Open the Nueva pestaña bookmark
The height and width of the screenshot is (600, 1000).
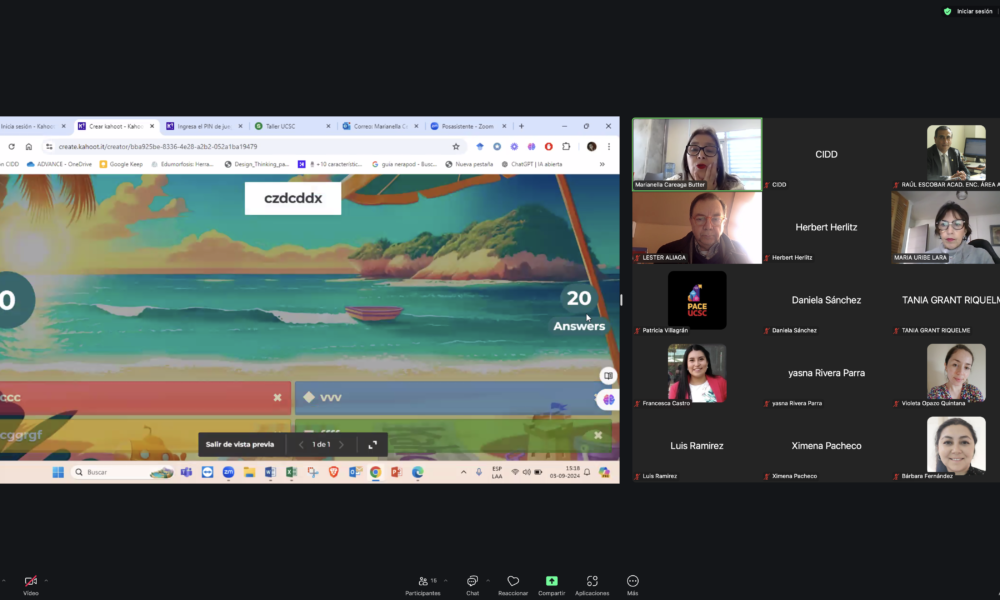(x=469, y=165)
